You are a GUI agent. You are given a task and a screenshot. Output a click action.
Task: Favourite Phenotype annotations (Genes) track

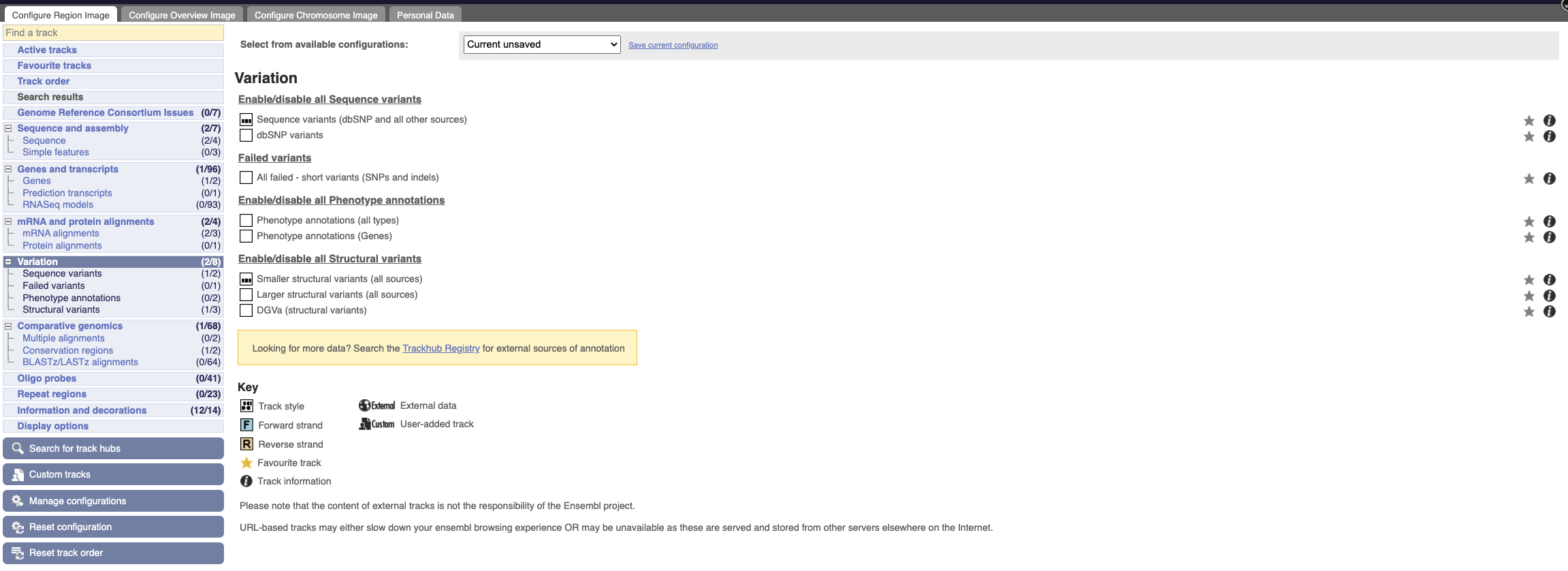[1529, 237]
